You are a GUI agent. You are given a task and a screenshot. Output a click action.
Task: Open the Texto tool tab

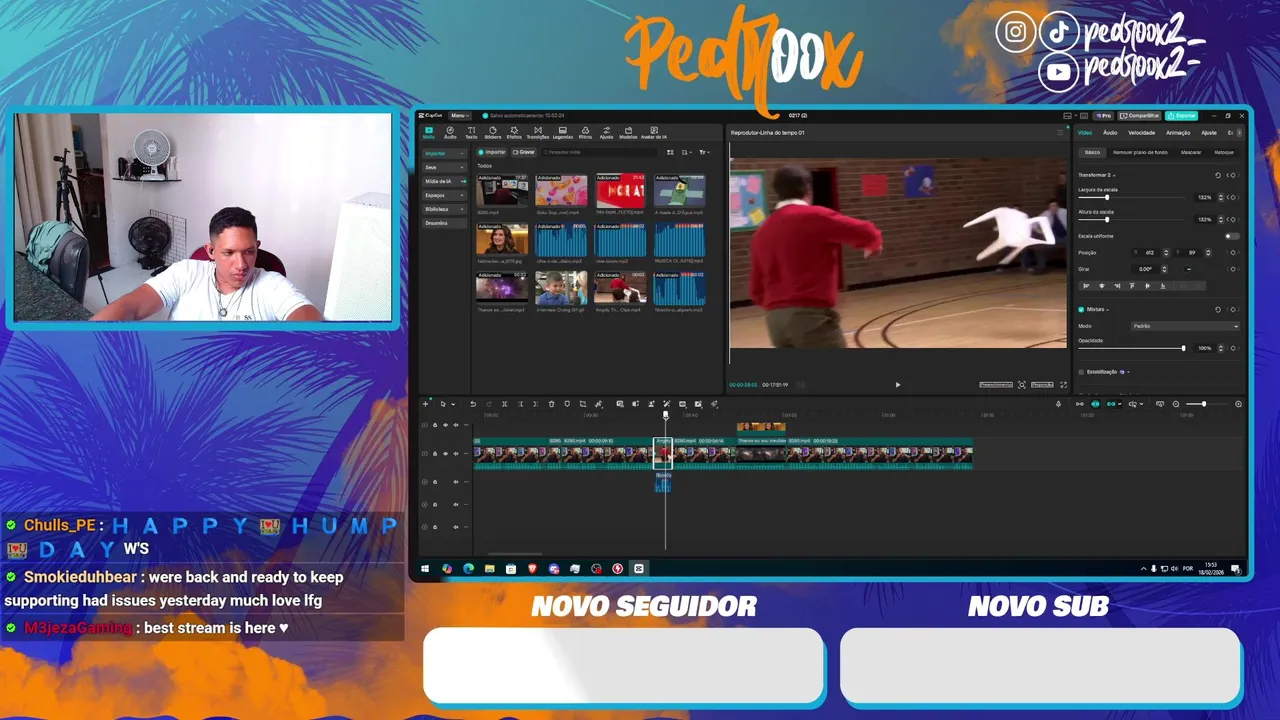pyautogui.click(x=471, y=132)
